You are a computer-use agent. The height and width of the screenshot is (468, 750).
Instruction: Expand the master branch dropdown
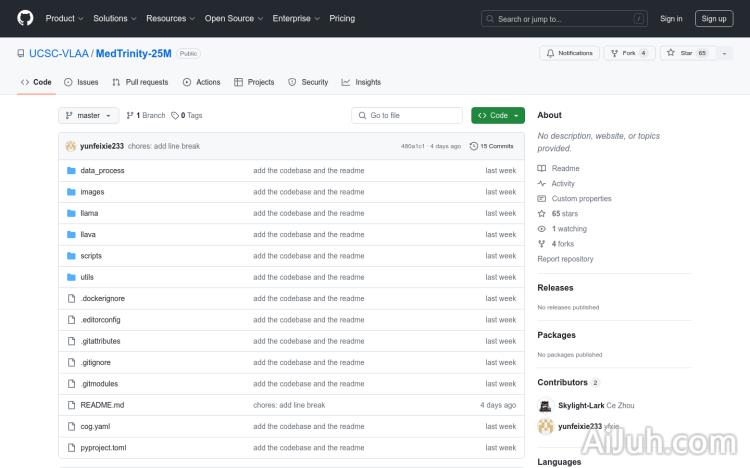click(x=89, y=116)
